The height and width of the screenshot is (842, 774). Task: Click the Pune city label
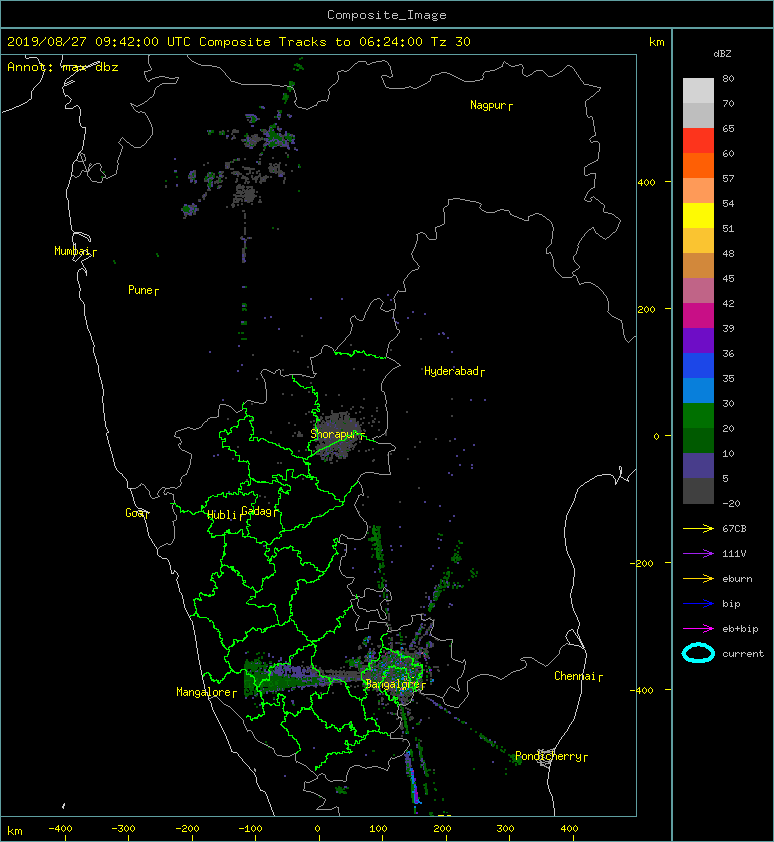(140, 290)
